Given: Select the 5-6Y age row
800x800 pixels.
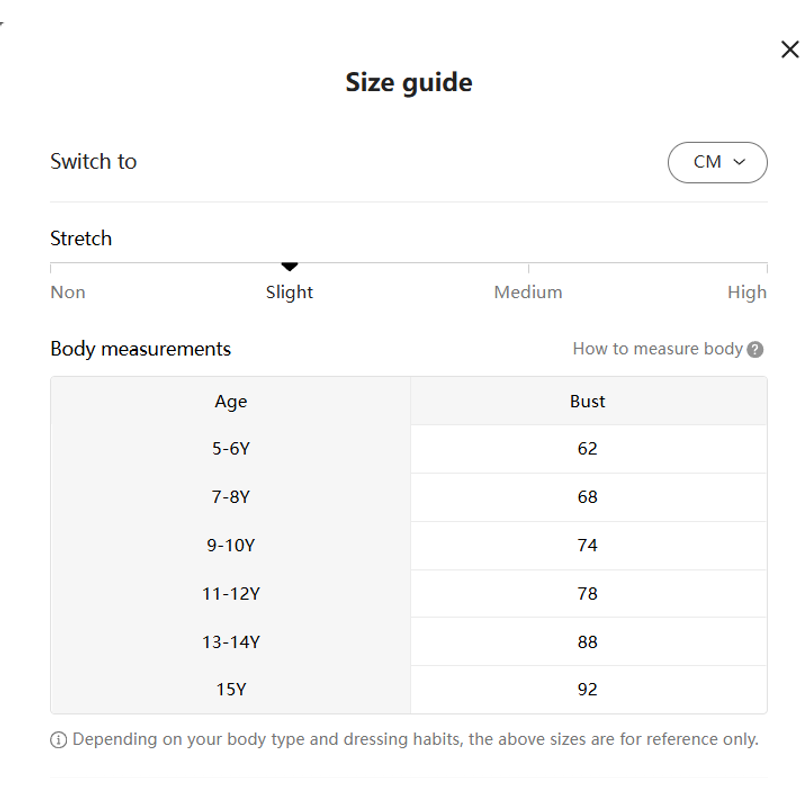Looking at the screenshot, I should pos(231,449).
